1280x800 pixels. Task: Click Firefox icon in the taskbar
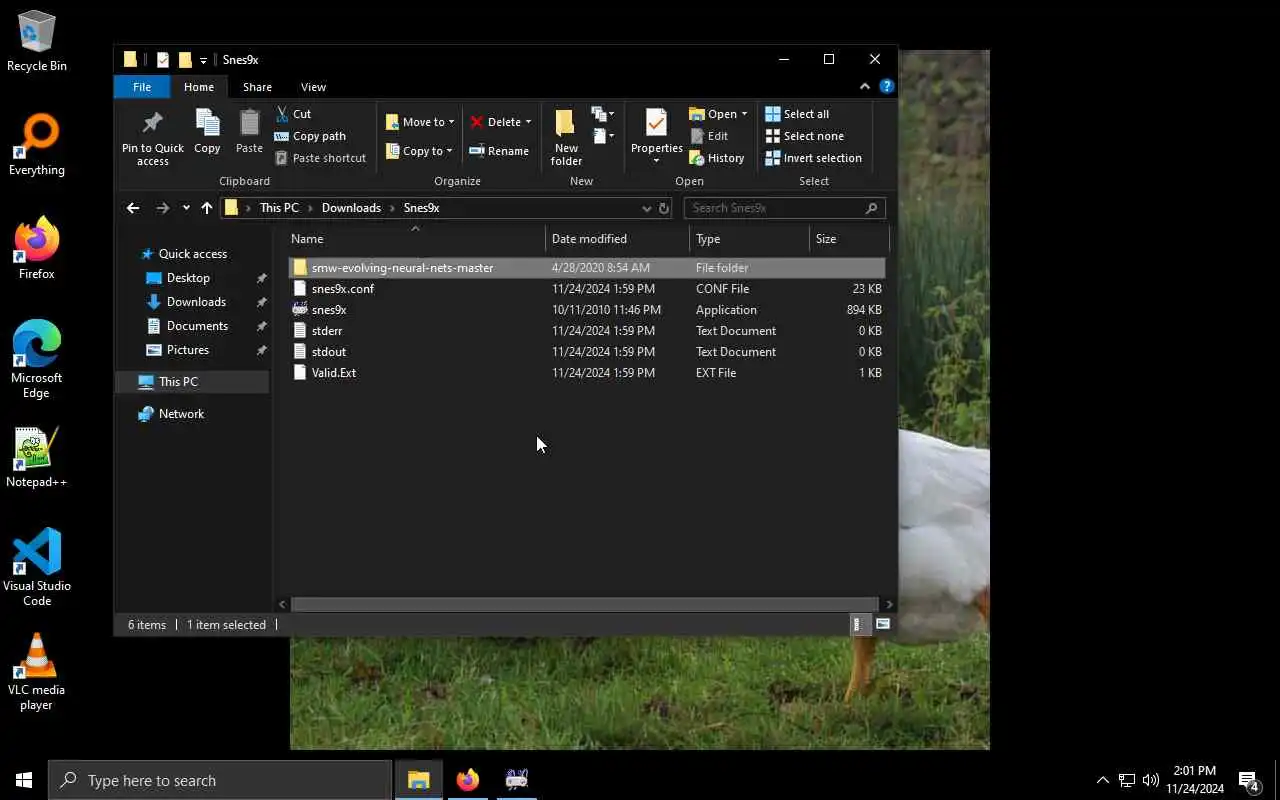(467, 780)
